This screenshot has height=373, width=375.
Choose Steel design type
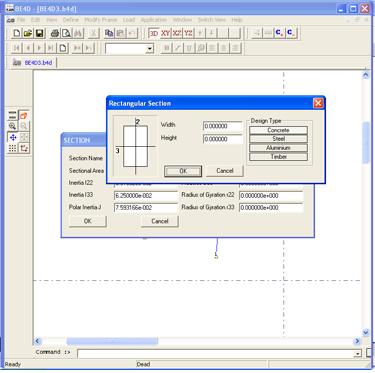pos(278,139)
